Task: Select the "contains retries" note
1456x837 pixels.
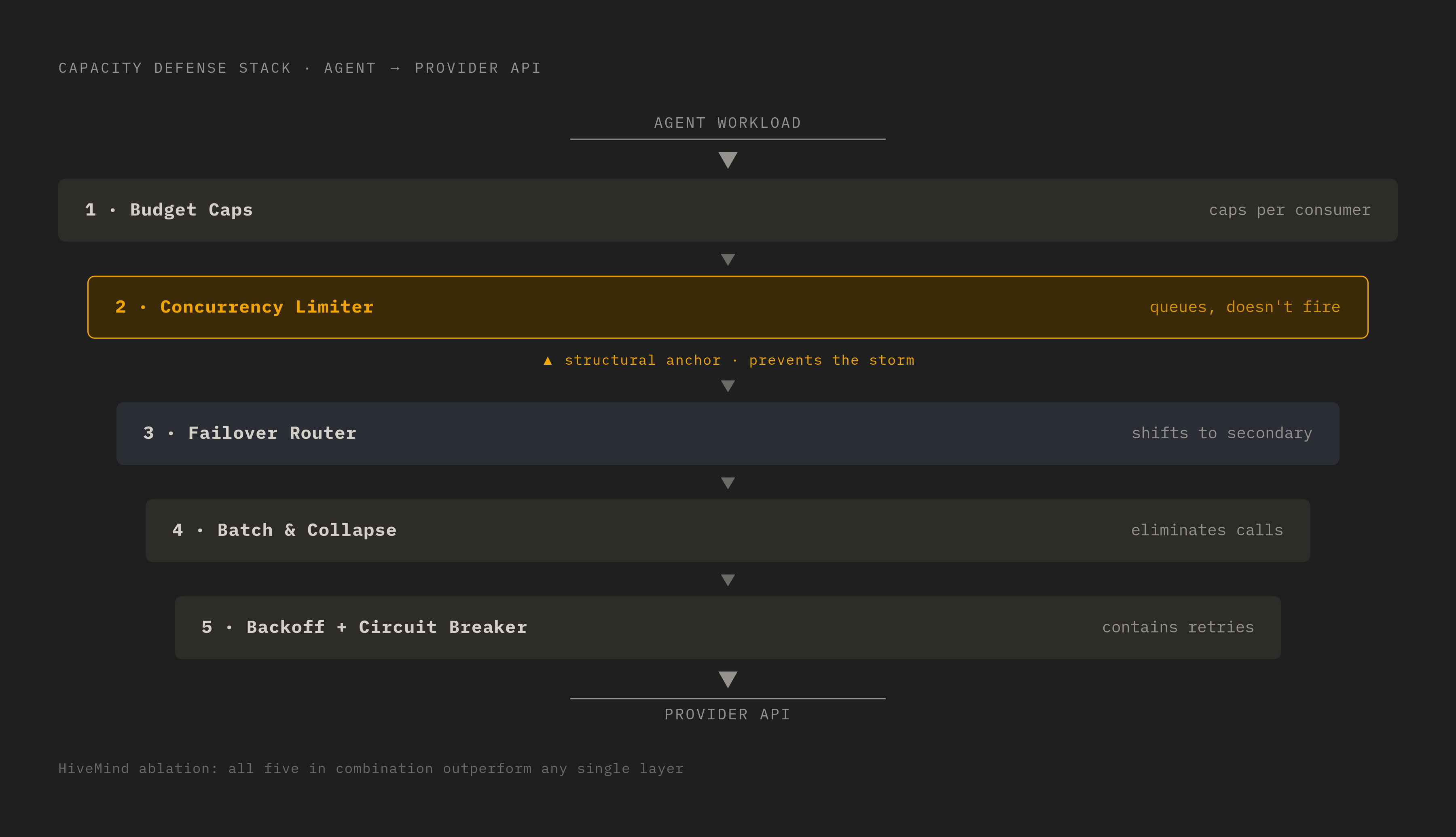Action: point(1178,627)
